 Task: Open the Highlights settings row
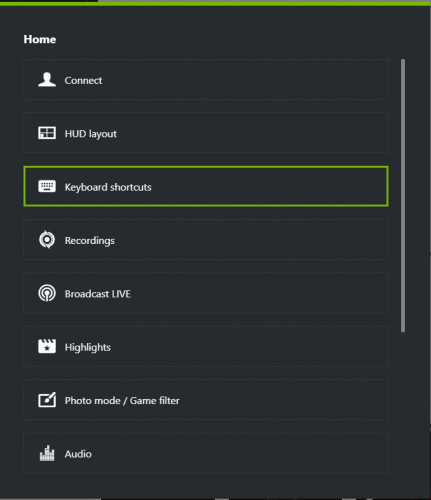[206, 346]
